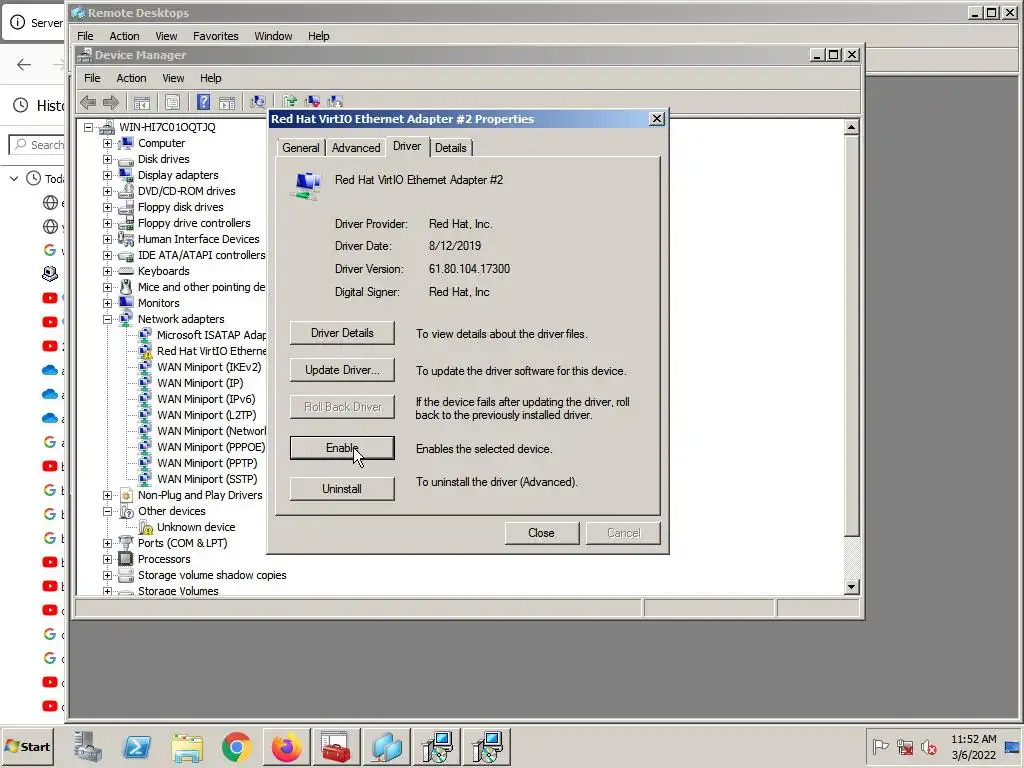Expand the Computer node

[107, 143]
